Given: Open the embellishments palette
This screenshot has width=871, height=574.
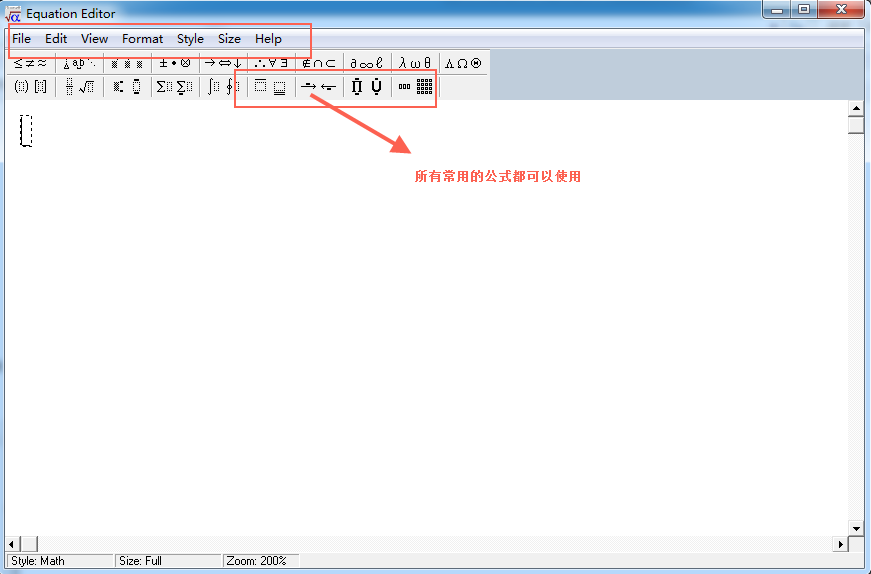Looking at the screenshot, I should [x=127, y=63].
